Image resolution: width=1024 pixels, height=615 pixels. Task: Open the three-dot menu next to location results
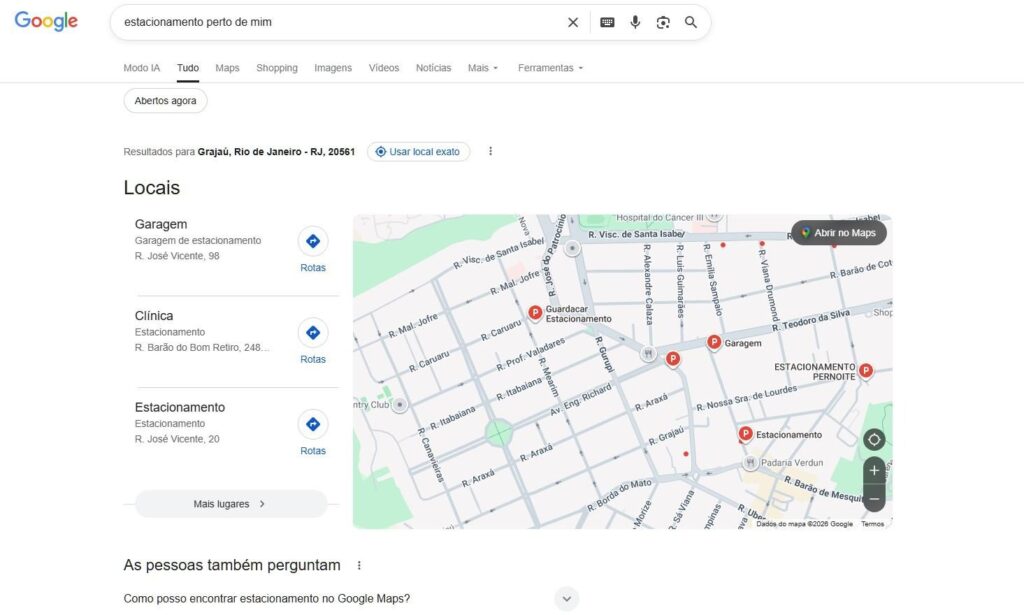click(x=490, y=150)
